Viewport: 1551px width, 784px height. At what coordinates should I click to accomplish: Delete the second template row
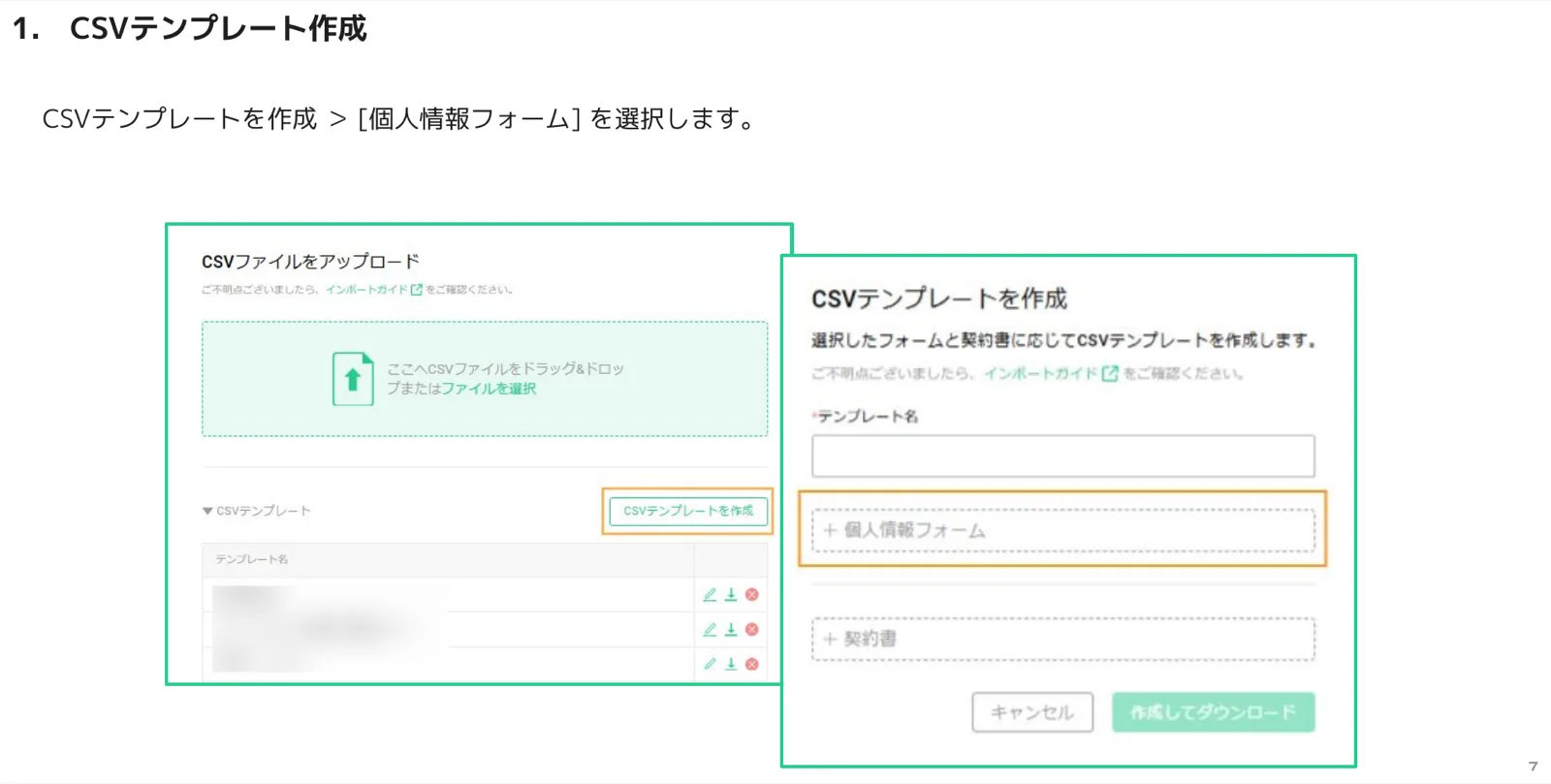pyautogui.click(x=752, y=630)
